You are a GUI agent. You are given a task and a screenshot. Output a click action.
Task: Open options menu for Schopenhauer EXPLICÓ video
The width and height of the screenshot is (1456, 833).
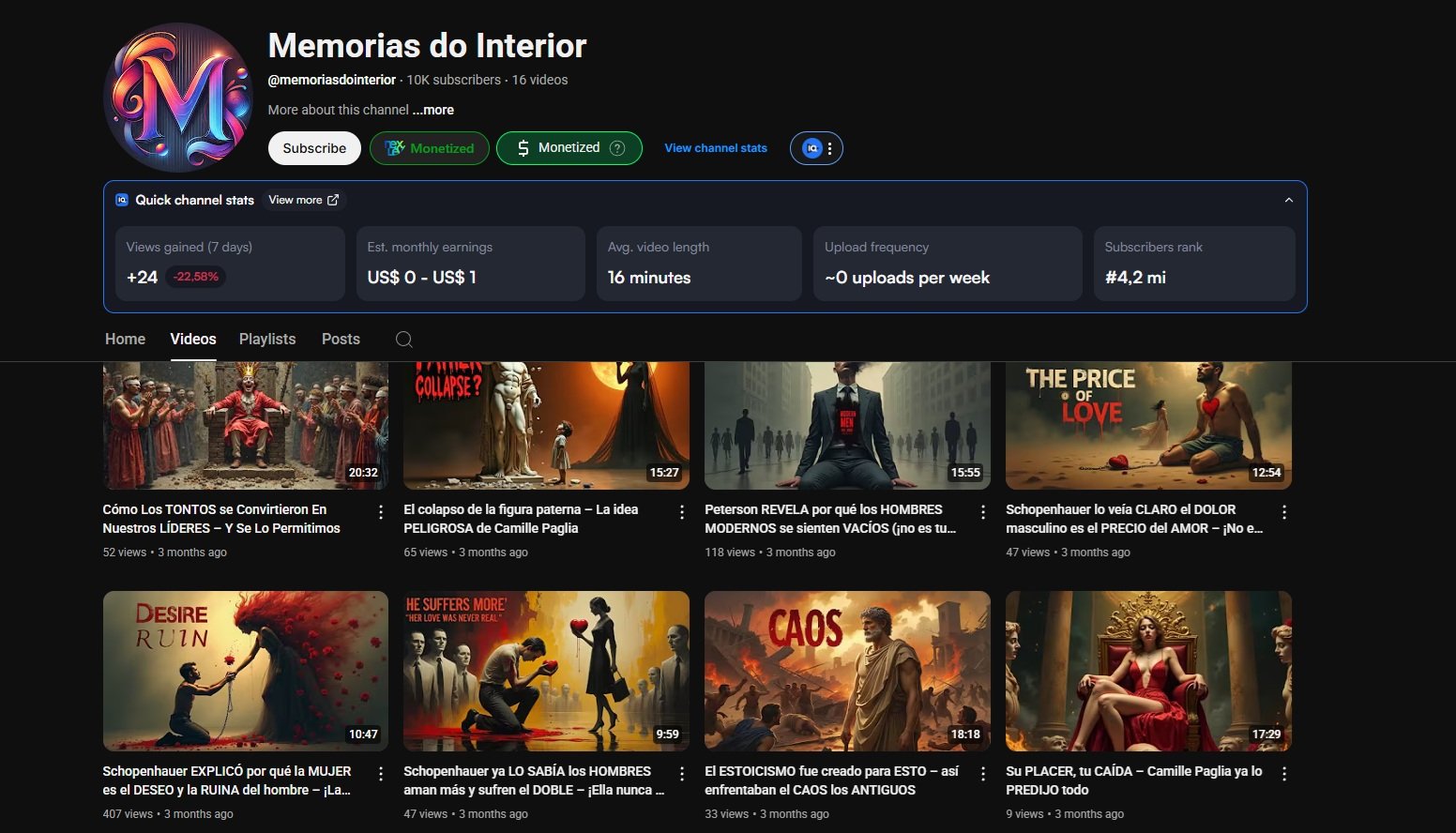pyautogui.click(x=381, y=774)
